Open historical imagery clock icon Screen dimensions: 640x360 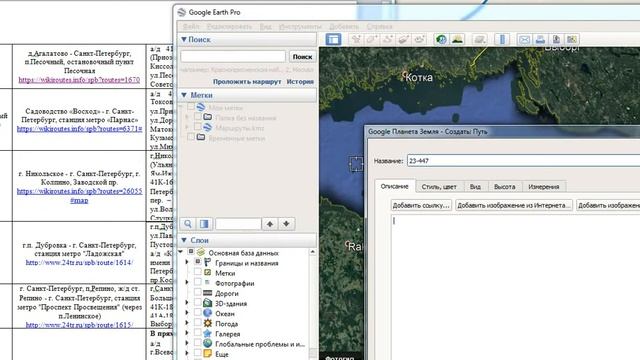[441, 39]
